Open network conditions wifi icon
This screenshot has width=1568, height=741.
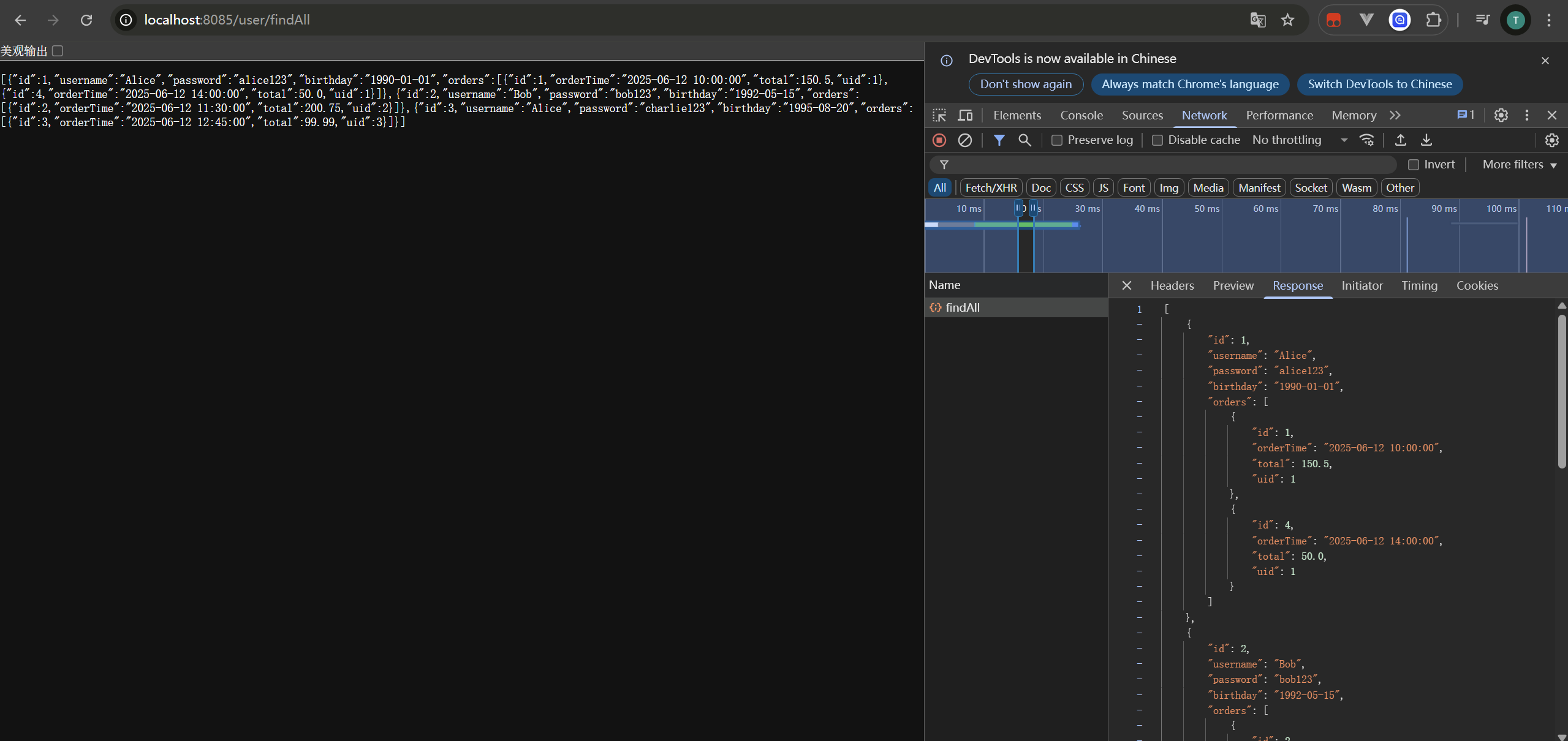click(x=1367, y=140)
